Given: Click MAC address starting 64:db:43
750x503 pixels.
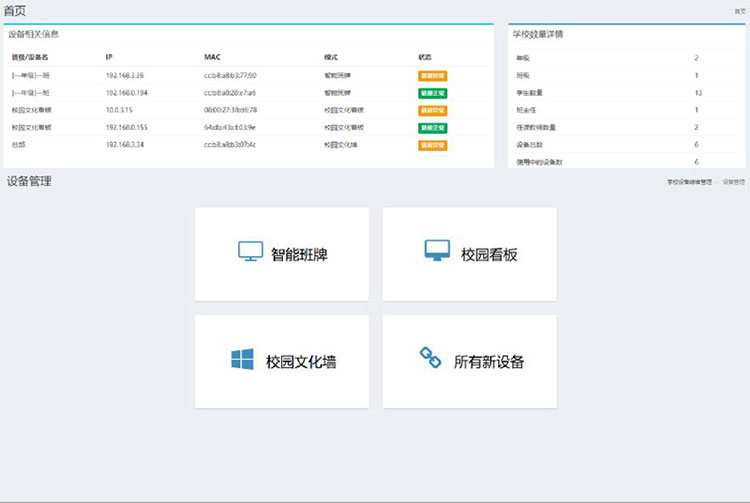Looking at the screenshot, I should click(230, 127).
